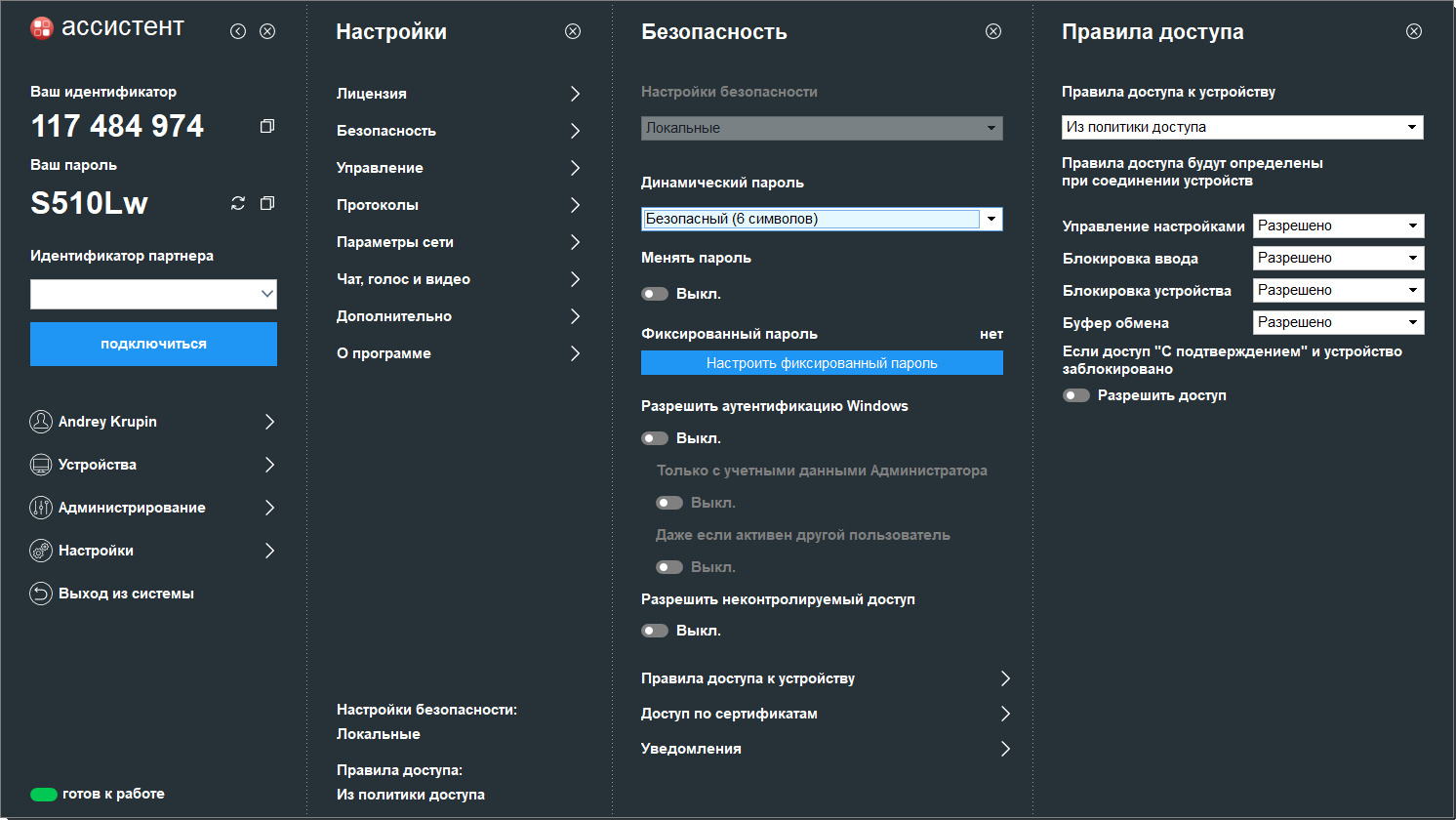Select Параметры сети in the settings list
Screen dimensions: 1456x820
click(458, 242)
